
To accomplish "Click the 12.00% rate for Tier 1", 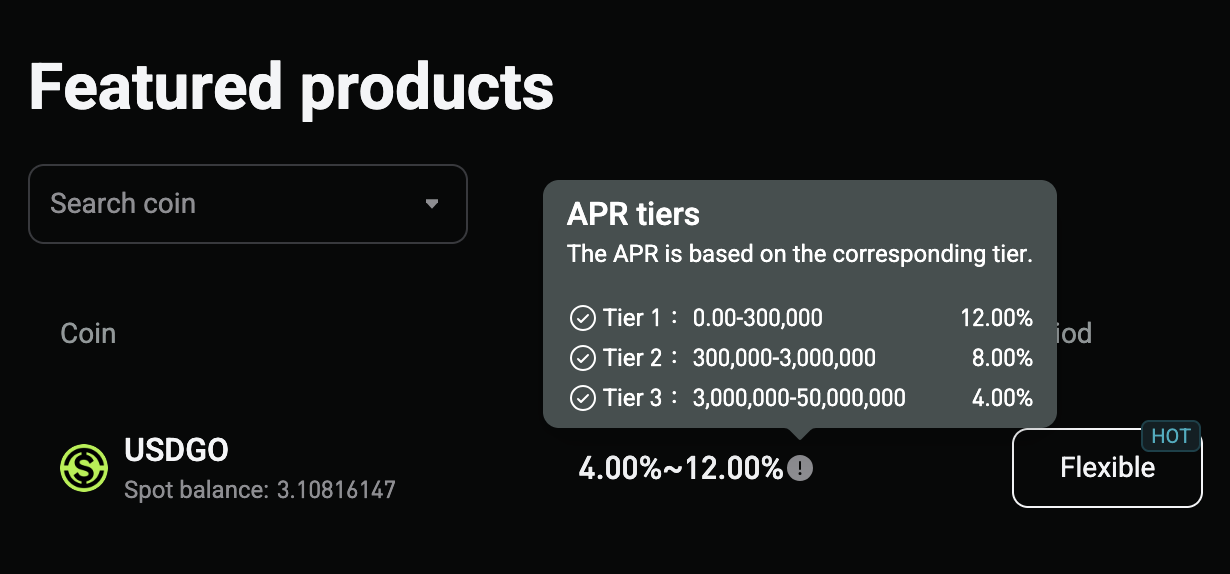I will tap(997, 319).
